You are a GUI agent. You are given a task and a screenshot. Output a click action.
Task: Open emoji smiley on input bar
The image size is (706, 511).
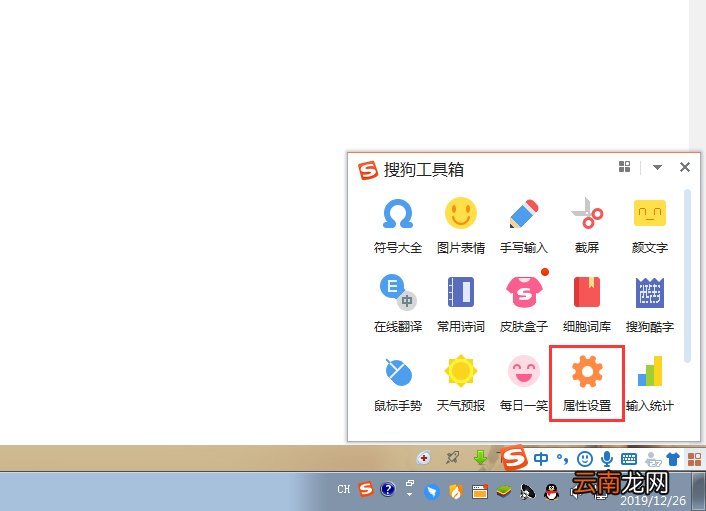point(585,459)
